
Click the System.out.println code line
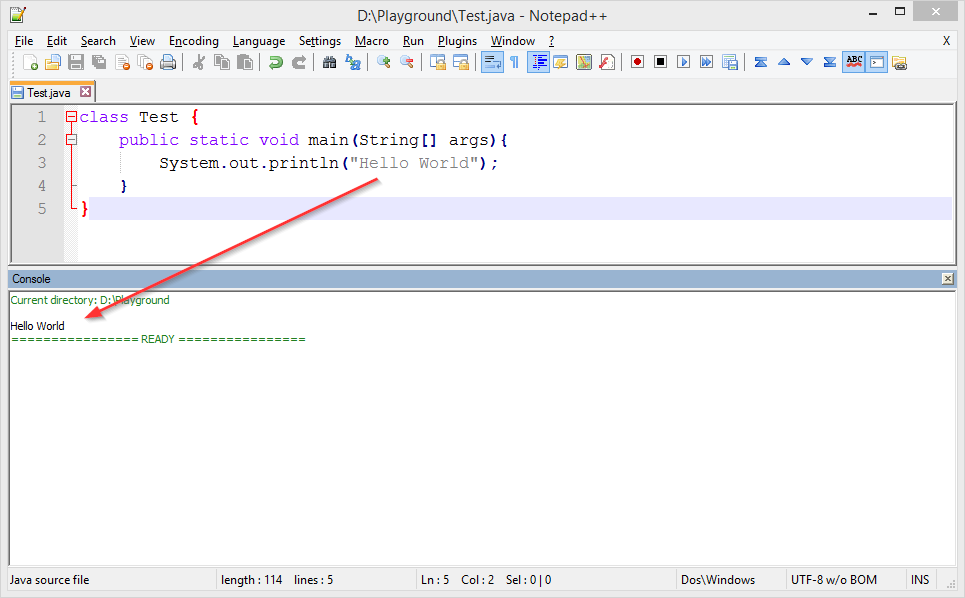tap(328, 163)
